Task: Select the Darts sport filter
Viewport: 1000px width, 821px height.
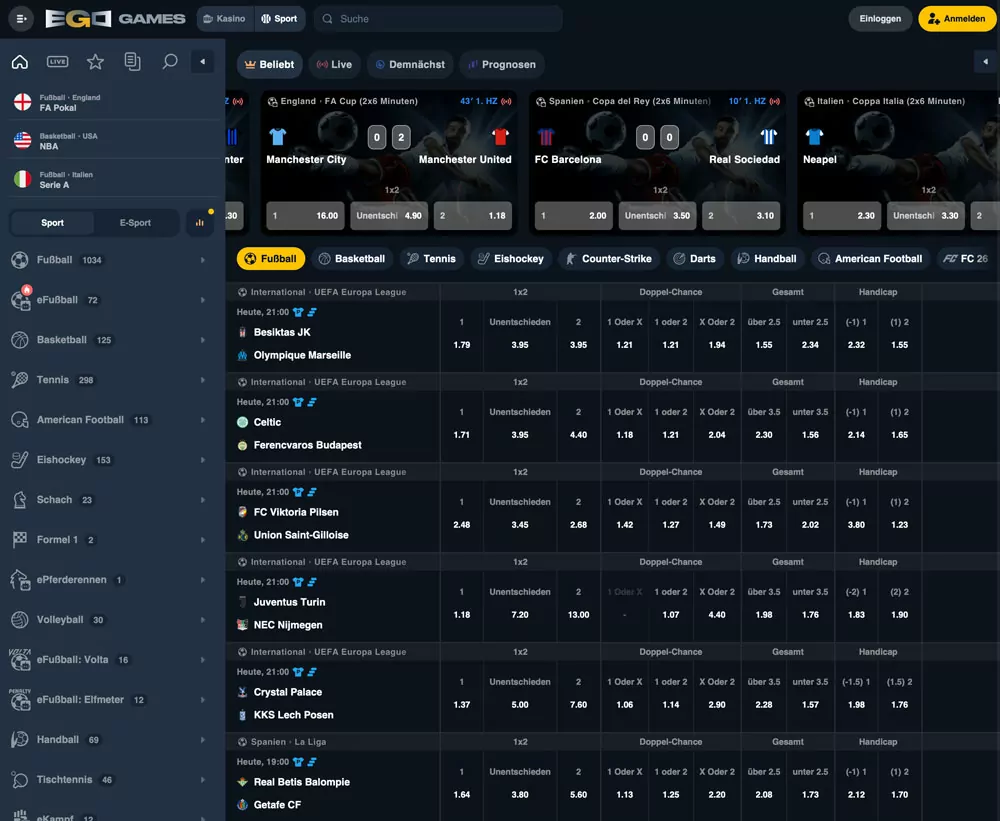Action: (695, 258)
